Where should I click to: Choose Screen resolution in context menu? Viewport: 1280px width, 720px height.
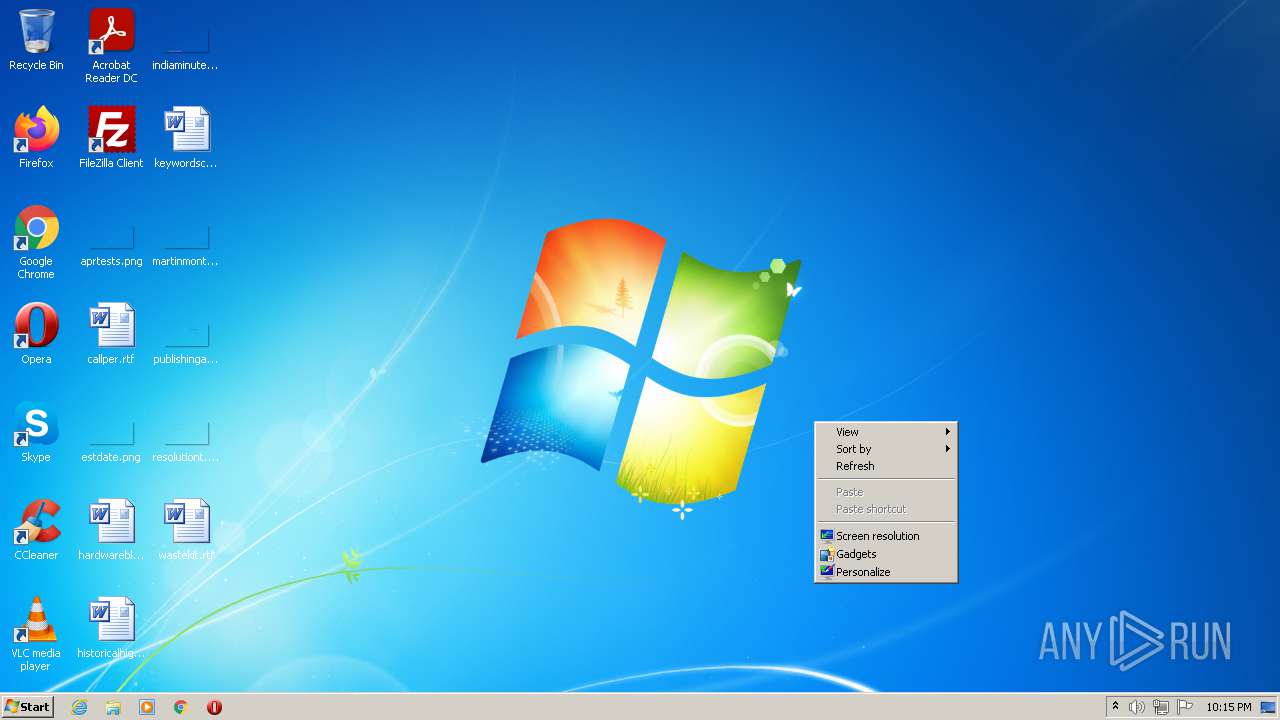pyautogui.click(x=886, y=536)
